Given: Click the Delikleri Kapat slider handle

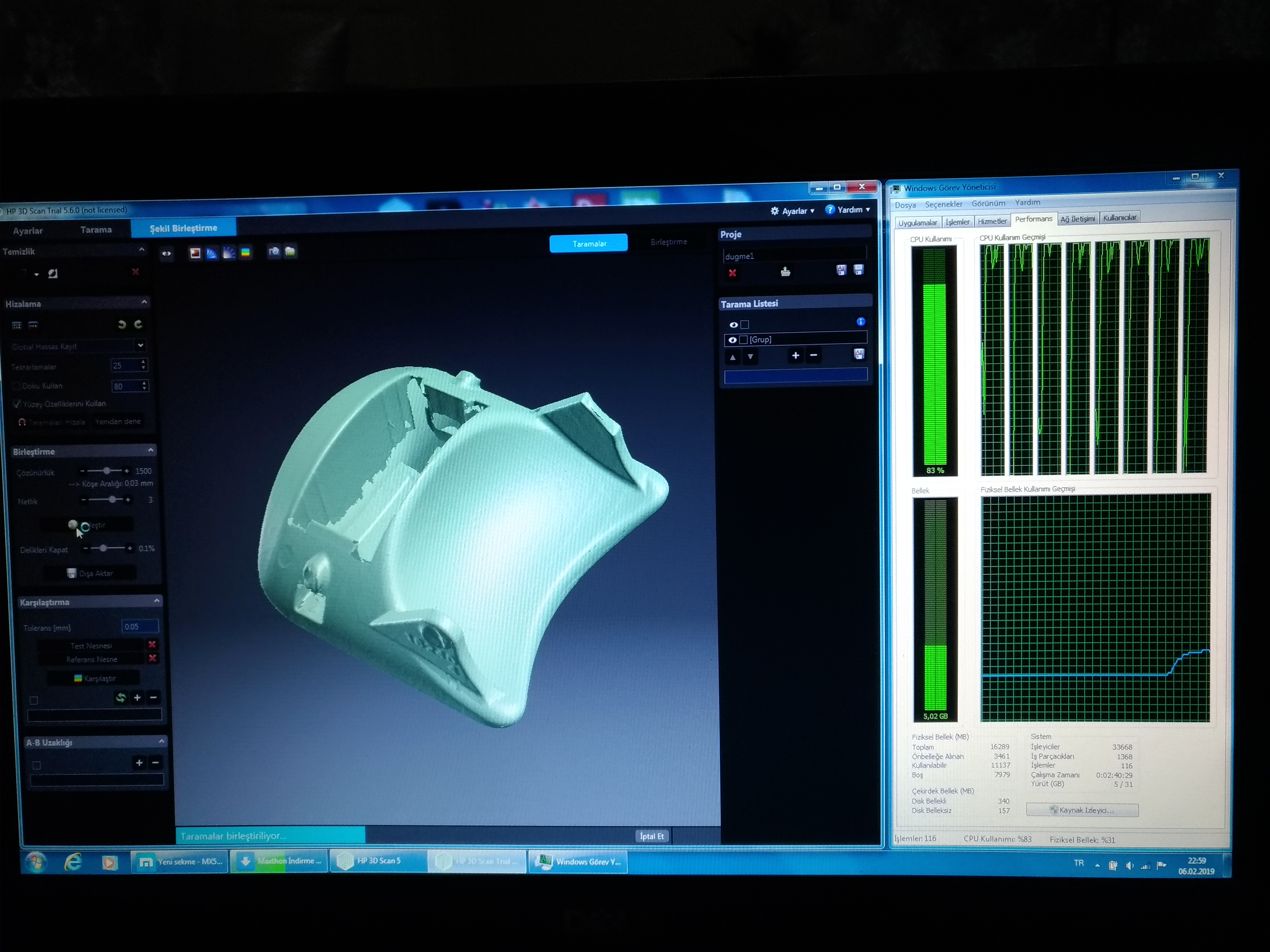Looking at the screenshot, I should [103, 548].
